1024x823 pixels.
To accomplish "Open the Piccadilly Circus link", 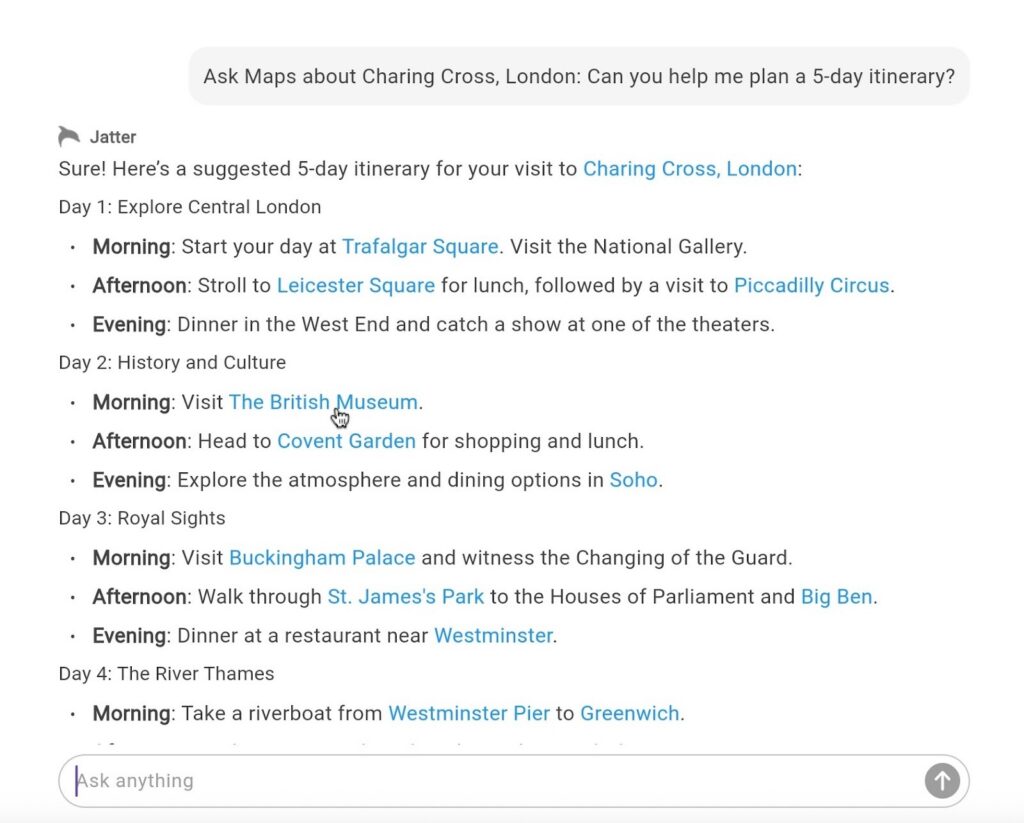I will click(x=811, y=286).
